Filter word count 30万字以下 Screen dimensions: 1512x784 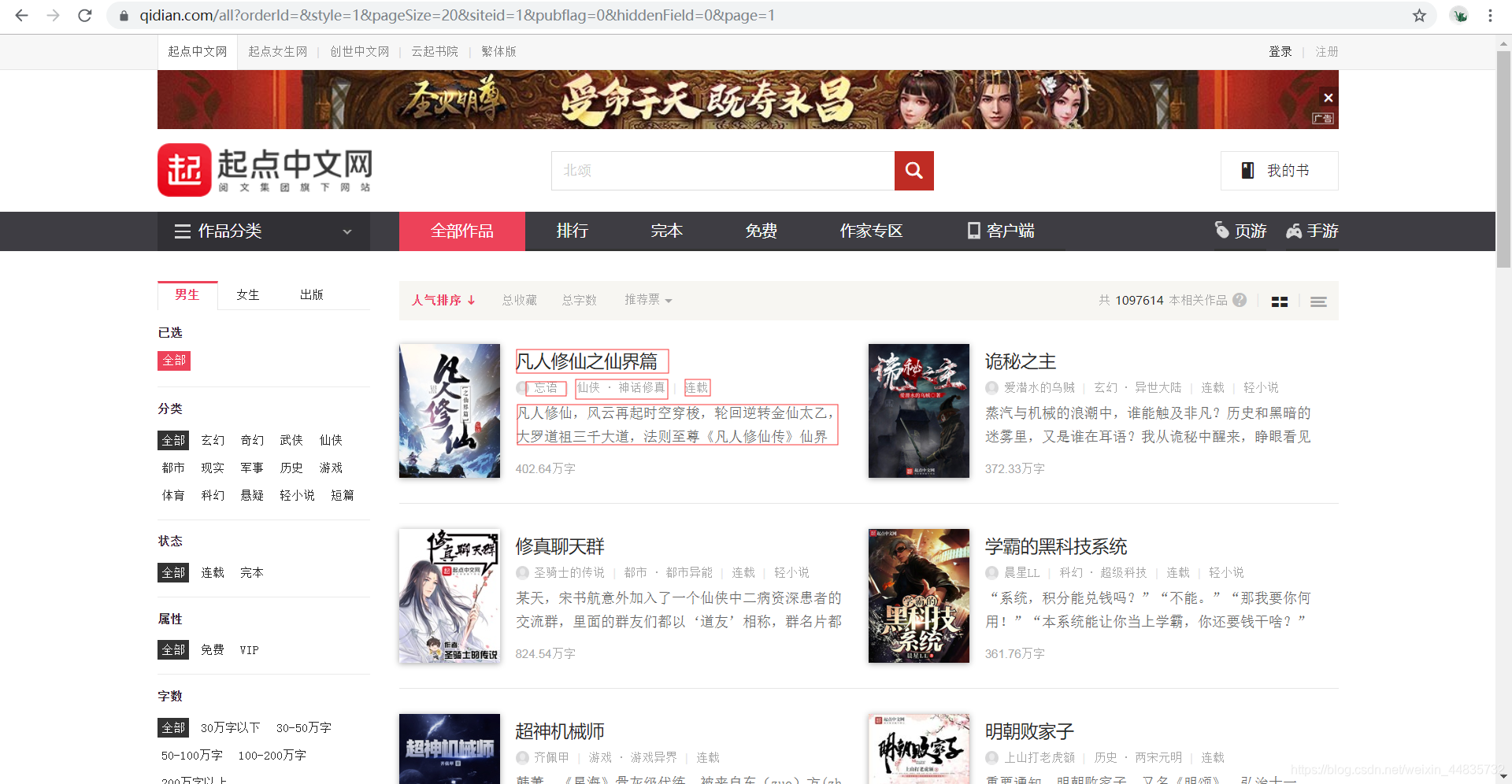coord(230,727)
